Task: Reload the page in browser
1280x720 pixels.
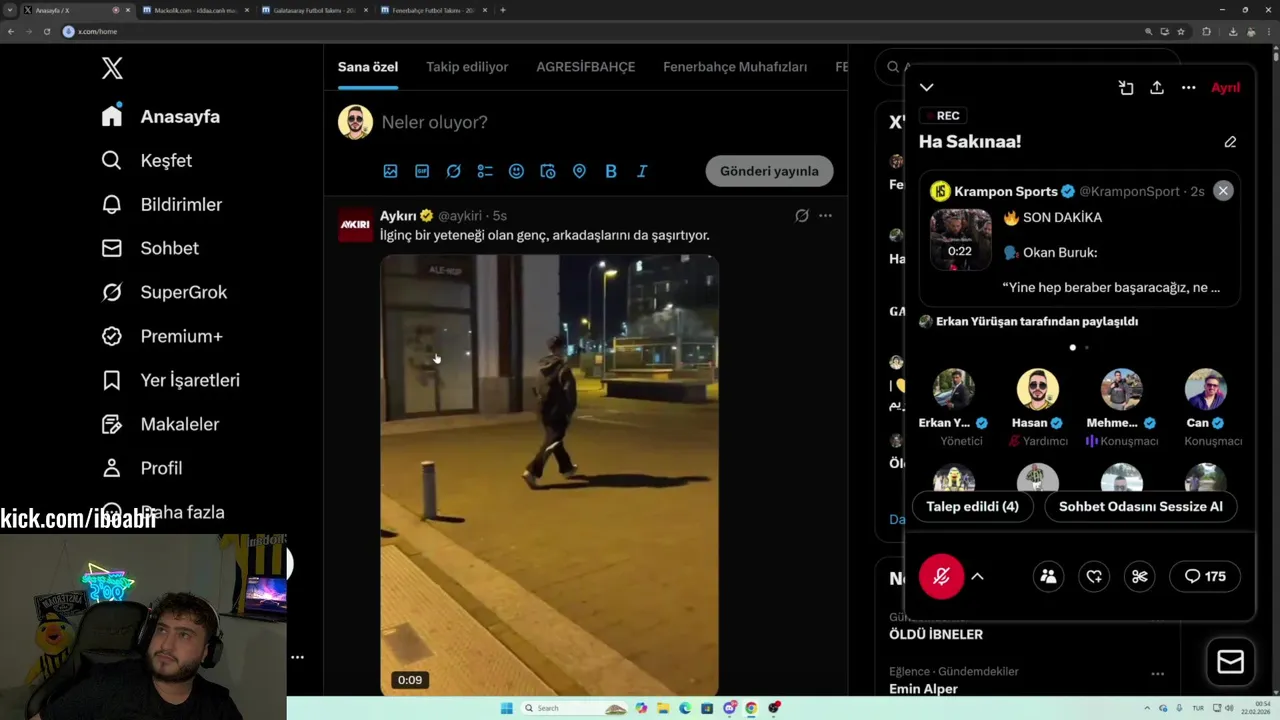Action: point(47,31)
